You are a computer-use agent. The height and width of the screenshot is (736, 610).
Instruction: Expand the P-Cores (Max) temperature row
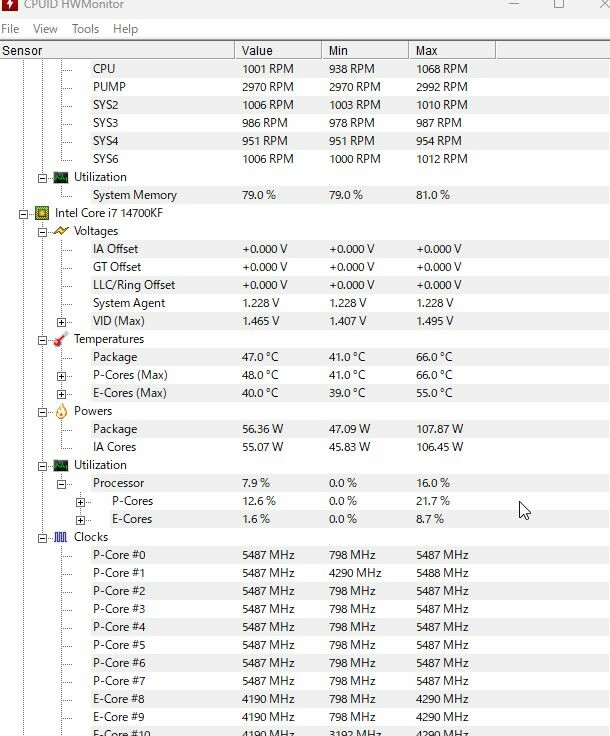[x=62, y=375]
